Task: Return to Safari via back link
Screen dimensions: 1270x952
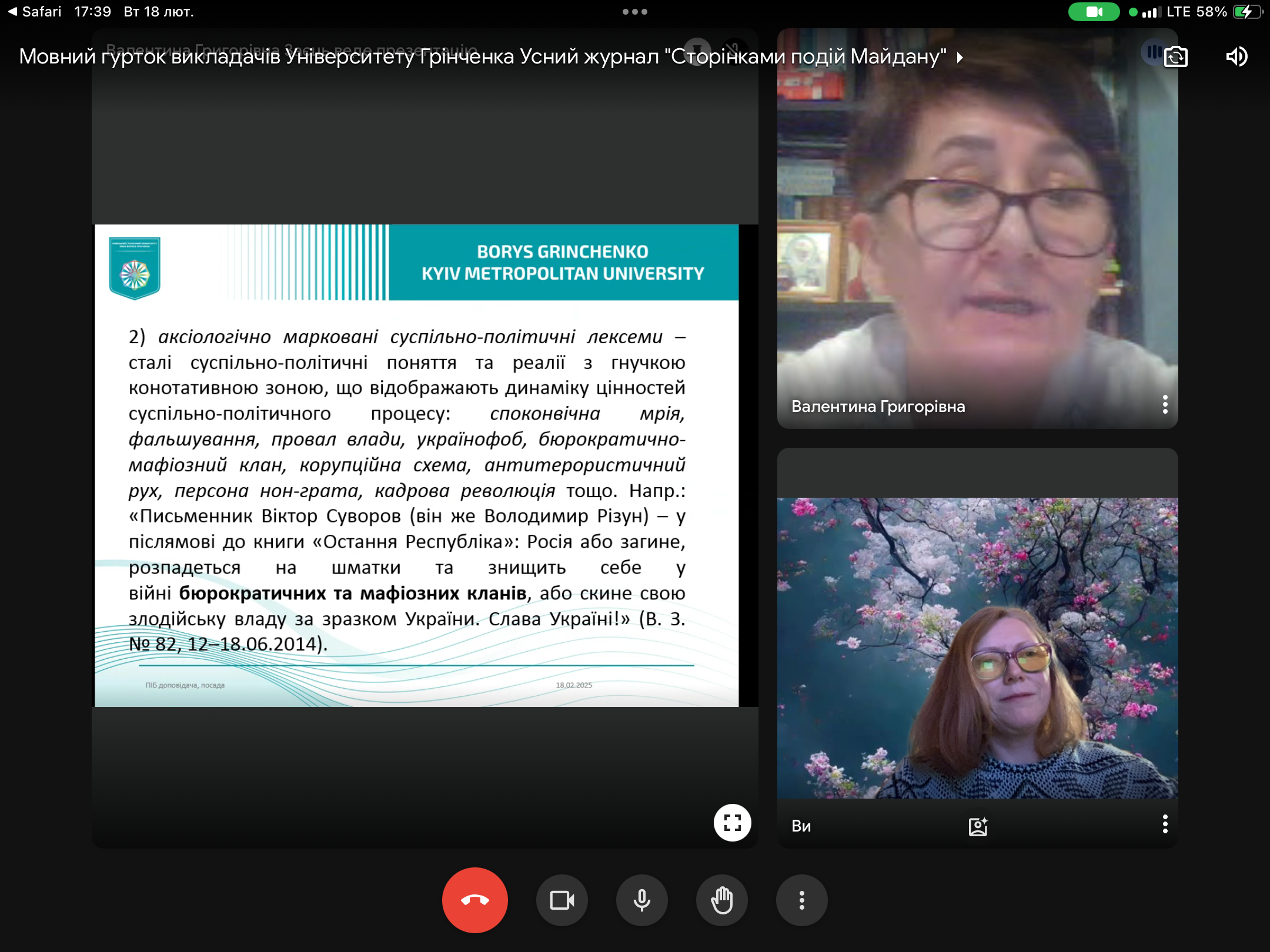Action: click(x=35, y=12)
